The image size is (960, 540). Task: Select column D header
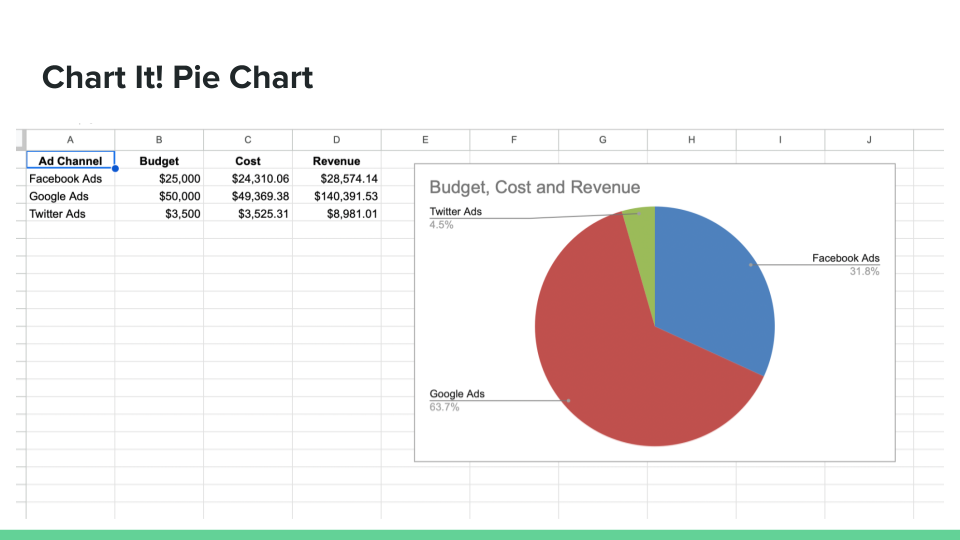pyautogui.click(x=337, y=140)
